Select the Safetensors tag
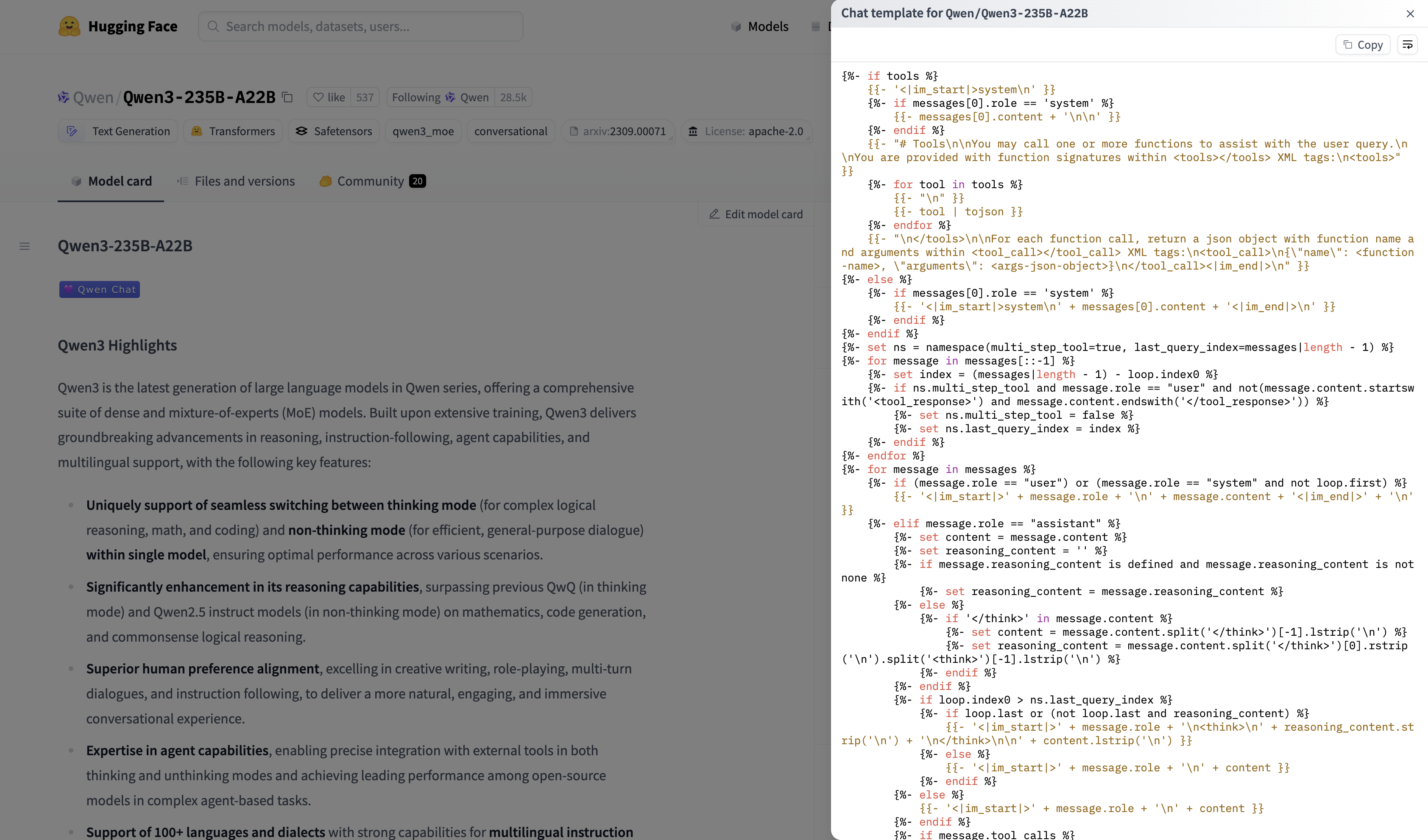This screenshot has height=840, width=1428. (334, 131)
